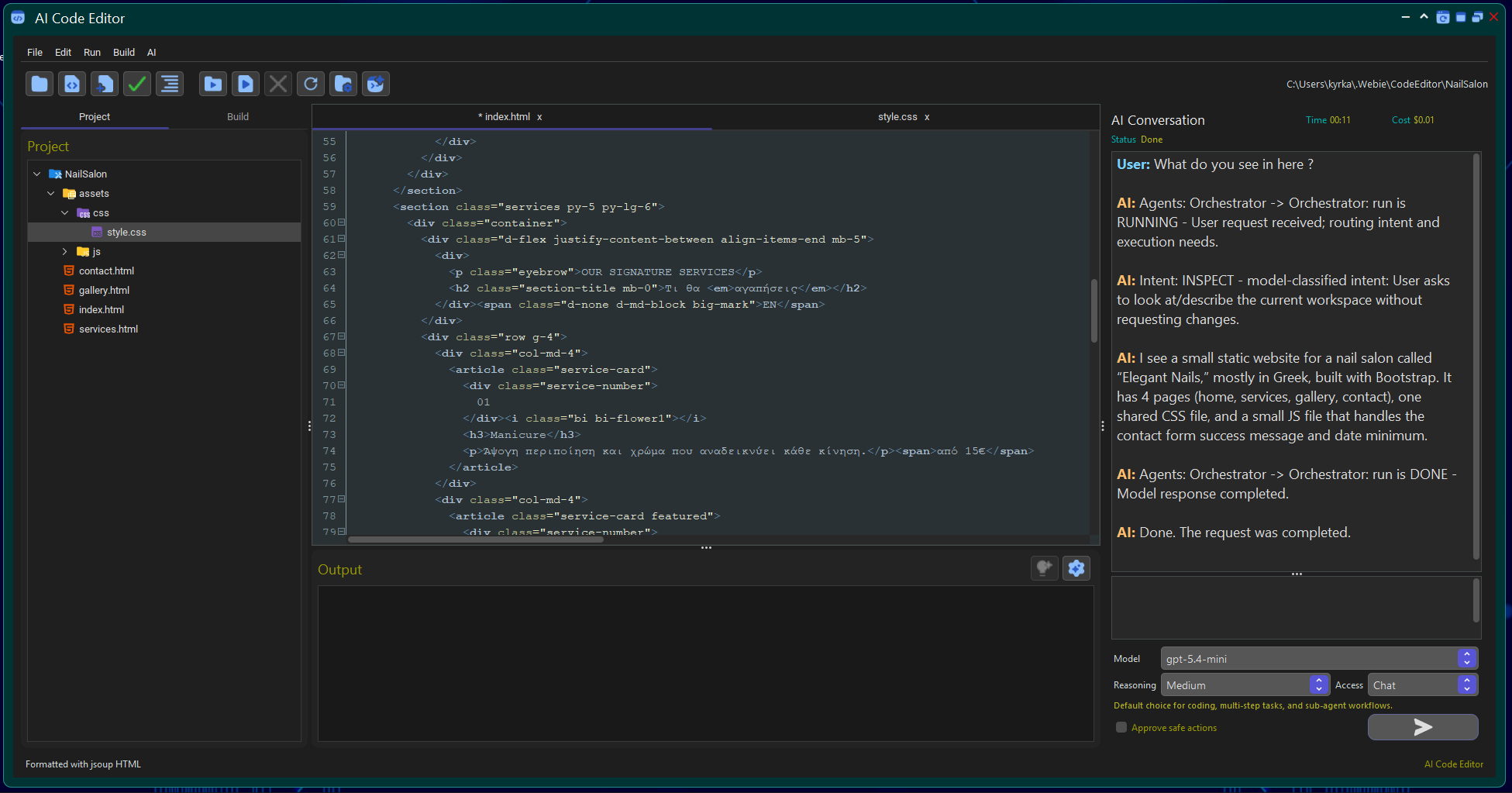Fold code at line 77 marker

[342, 499]
